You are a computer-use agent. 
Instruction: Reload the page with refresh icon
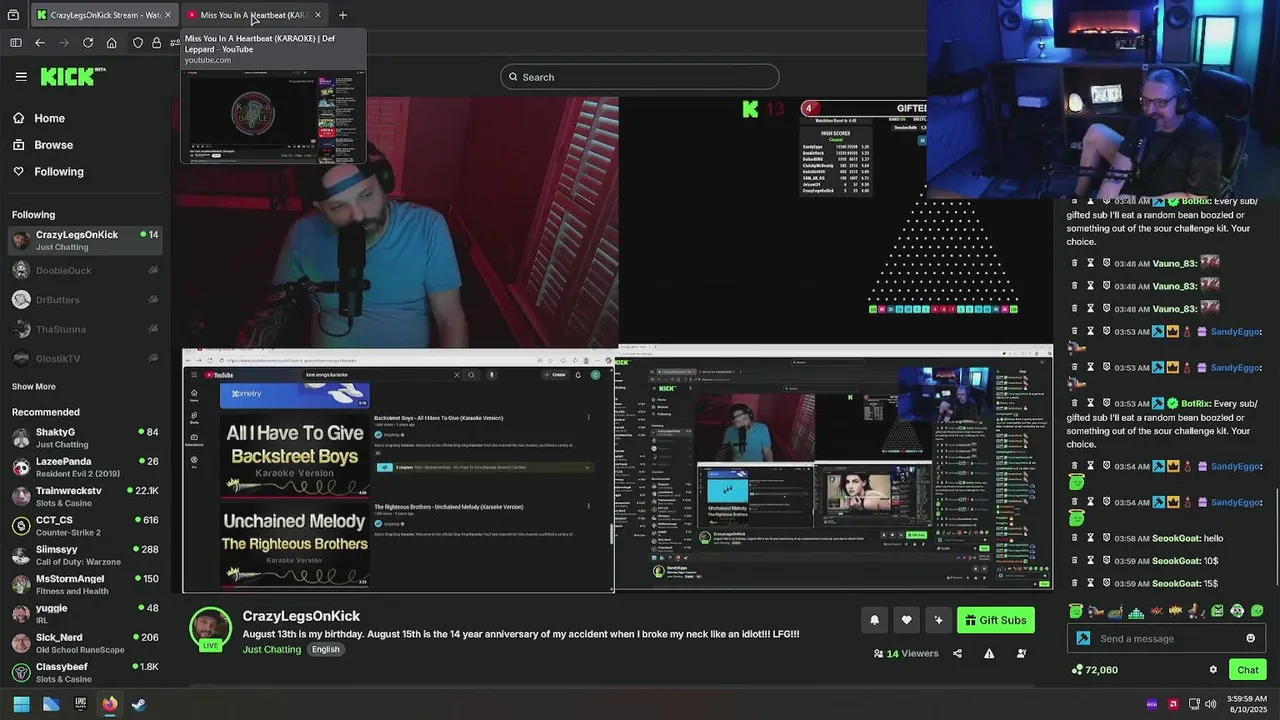88,43
